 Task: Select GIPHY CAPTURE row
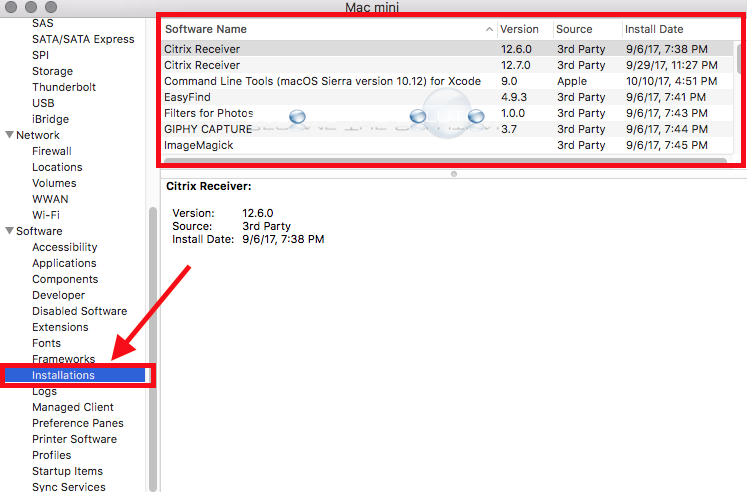[448, 129]
